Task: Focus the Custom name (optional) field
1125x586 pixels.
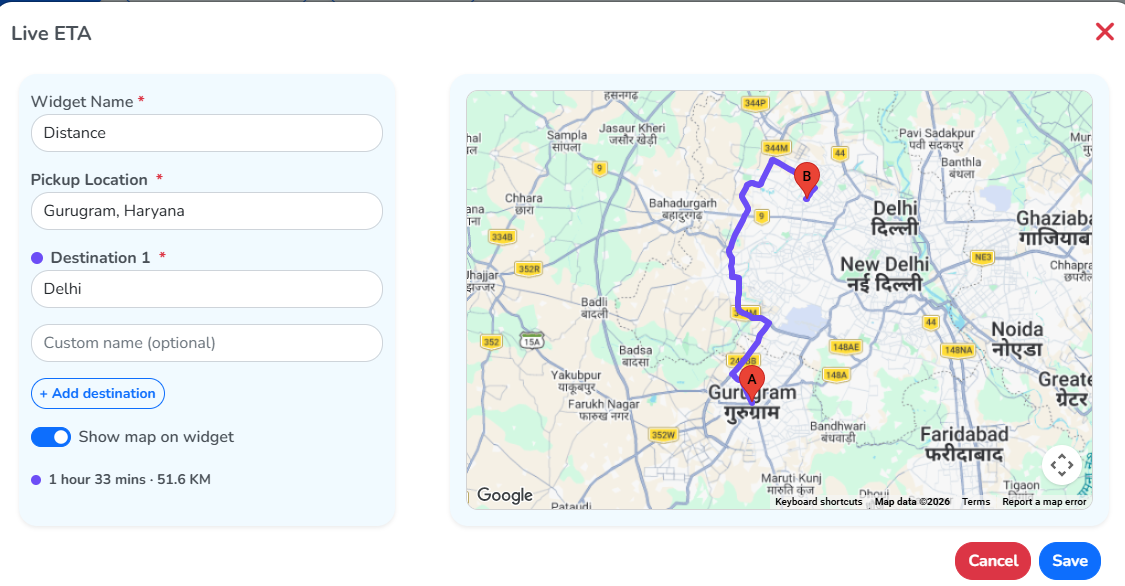Action: 207,343
